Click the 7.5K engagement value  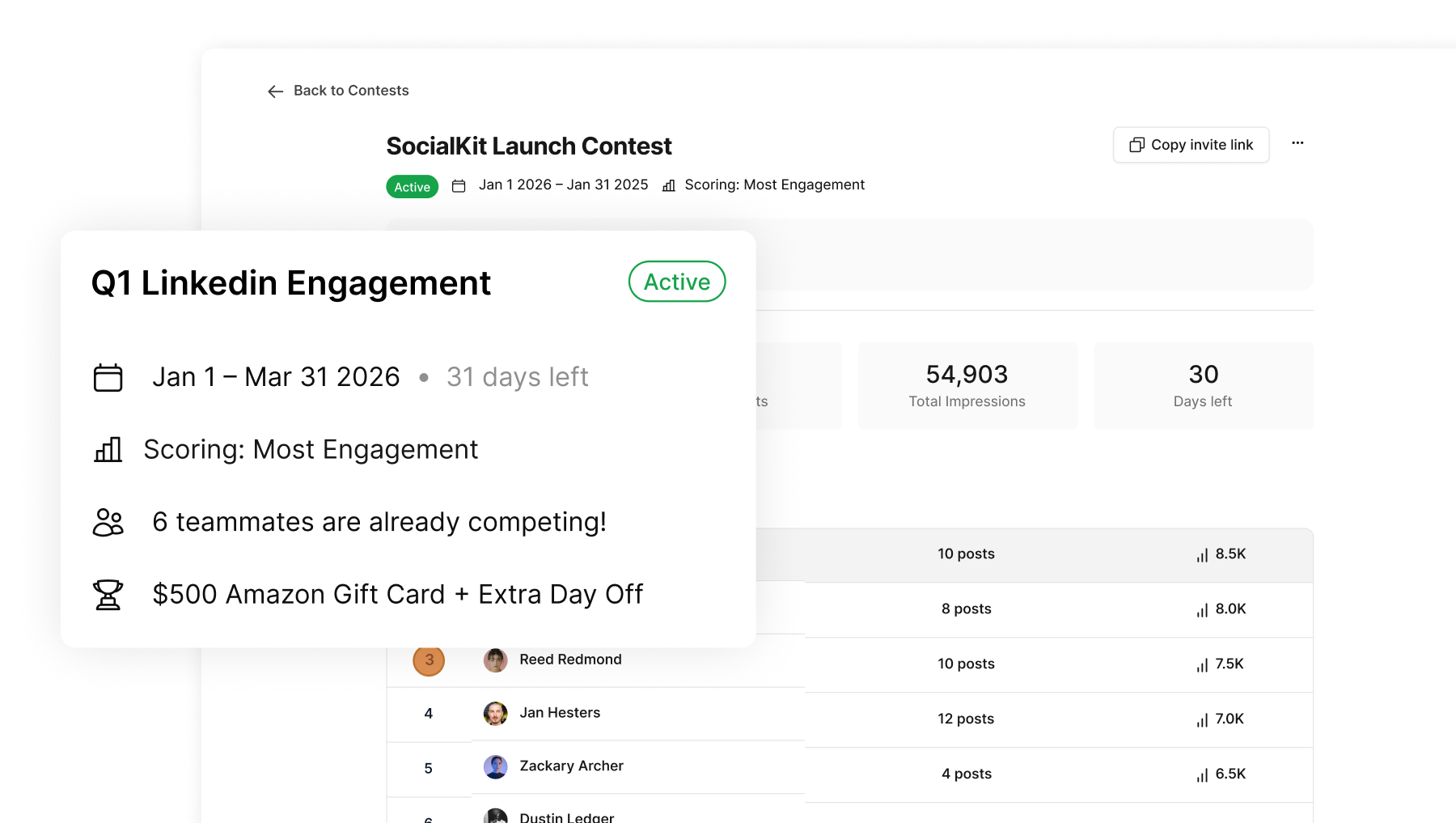pyautogui.click(x=1230, y=664)
